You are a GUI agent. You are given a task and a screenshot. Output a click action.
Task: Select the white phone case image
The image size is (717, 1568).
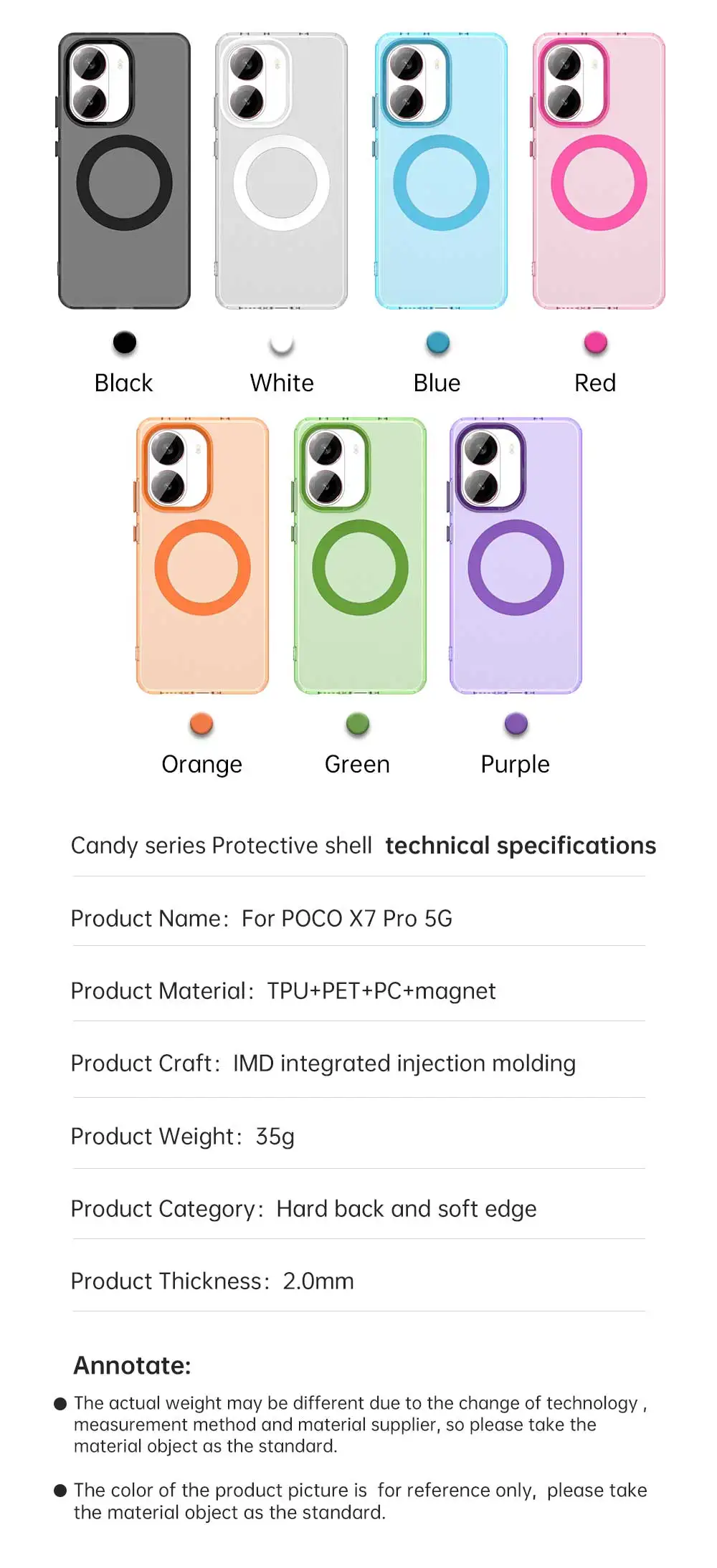[281, 171]
